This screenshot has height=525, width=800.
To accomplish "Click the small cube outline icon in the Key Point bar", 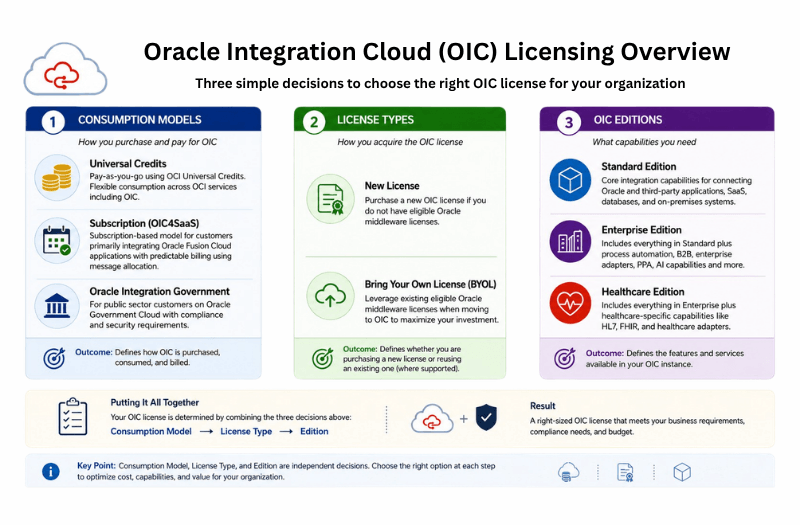I will (682, 472).
